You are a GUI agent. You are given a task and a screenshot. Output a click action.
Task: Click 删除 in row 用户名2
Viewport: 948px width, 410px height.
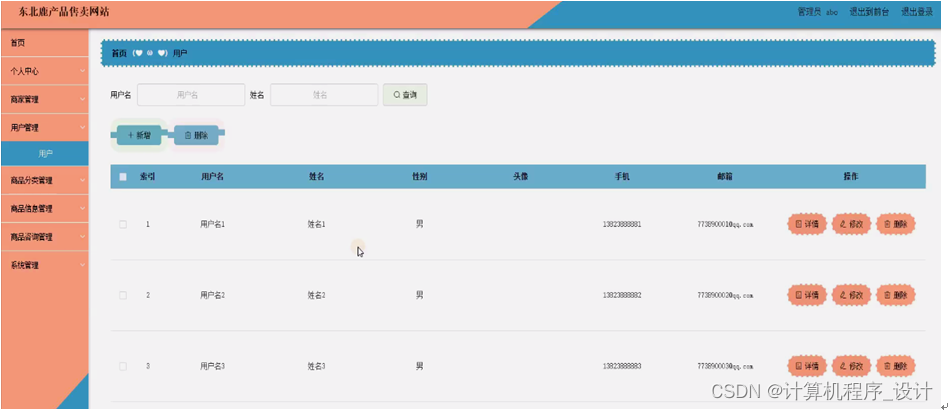pos(896,295)
